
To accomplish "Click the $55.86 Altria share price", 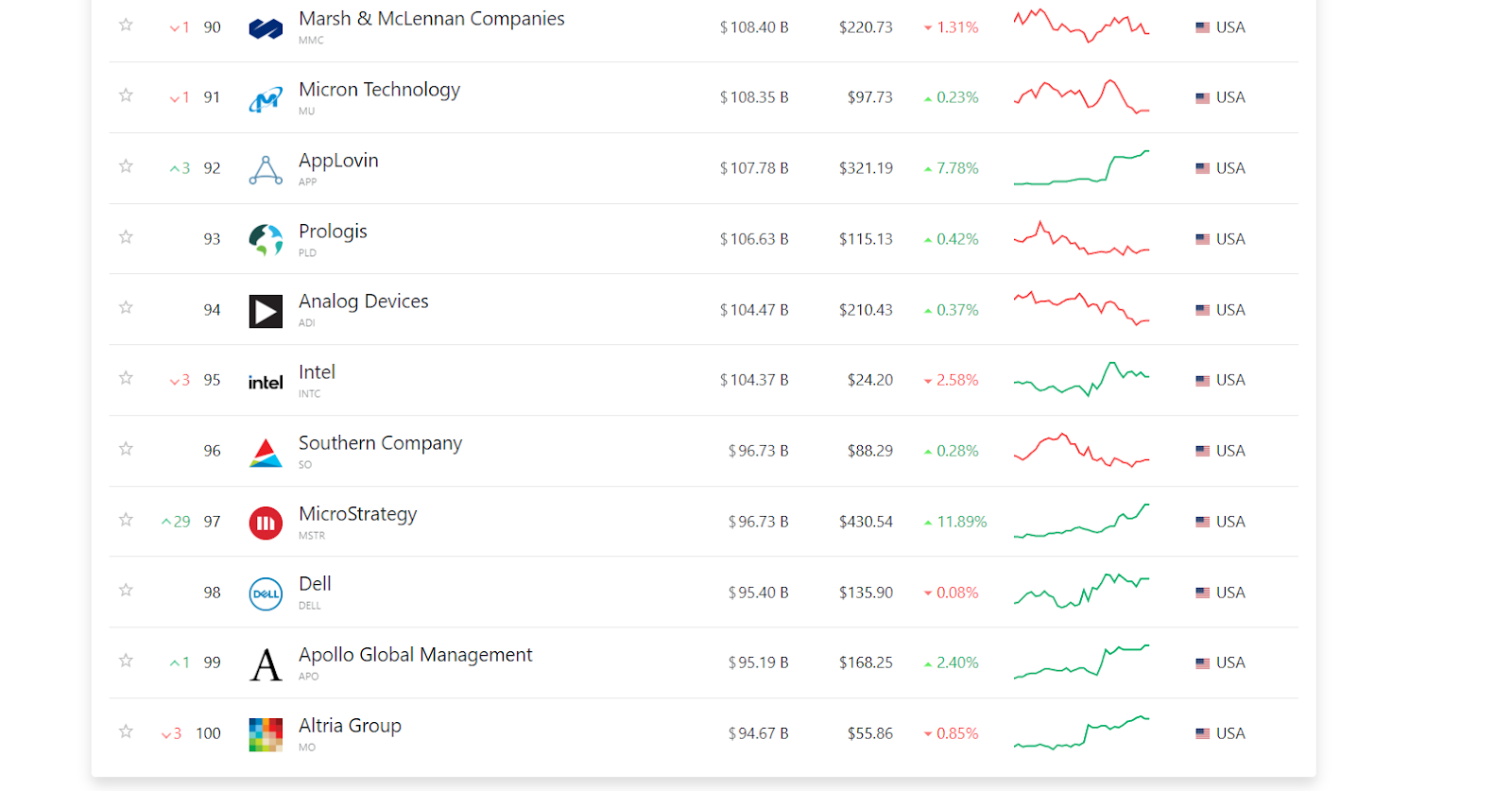I will [x=870, y=733].
